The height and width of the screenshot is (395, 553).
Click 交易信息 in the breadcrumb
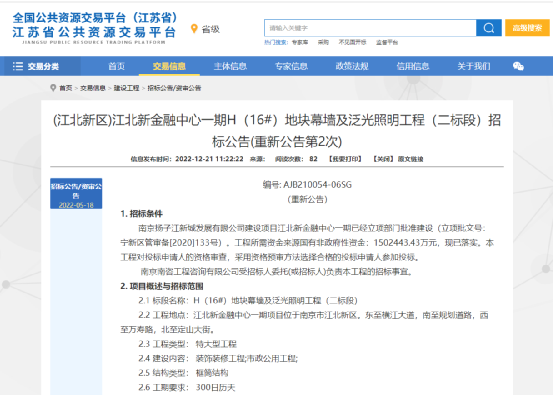(93, 88)
